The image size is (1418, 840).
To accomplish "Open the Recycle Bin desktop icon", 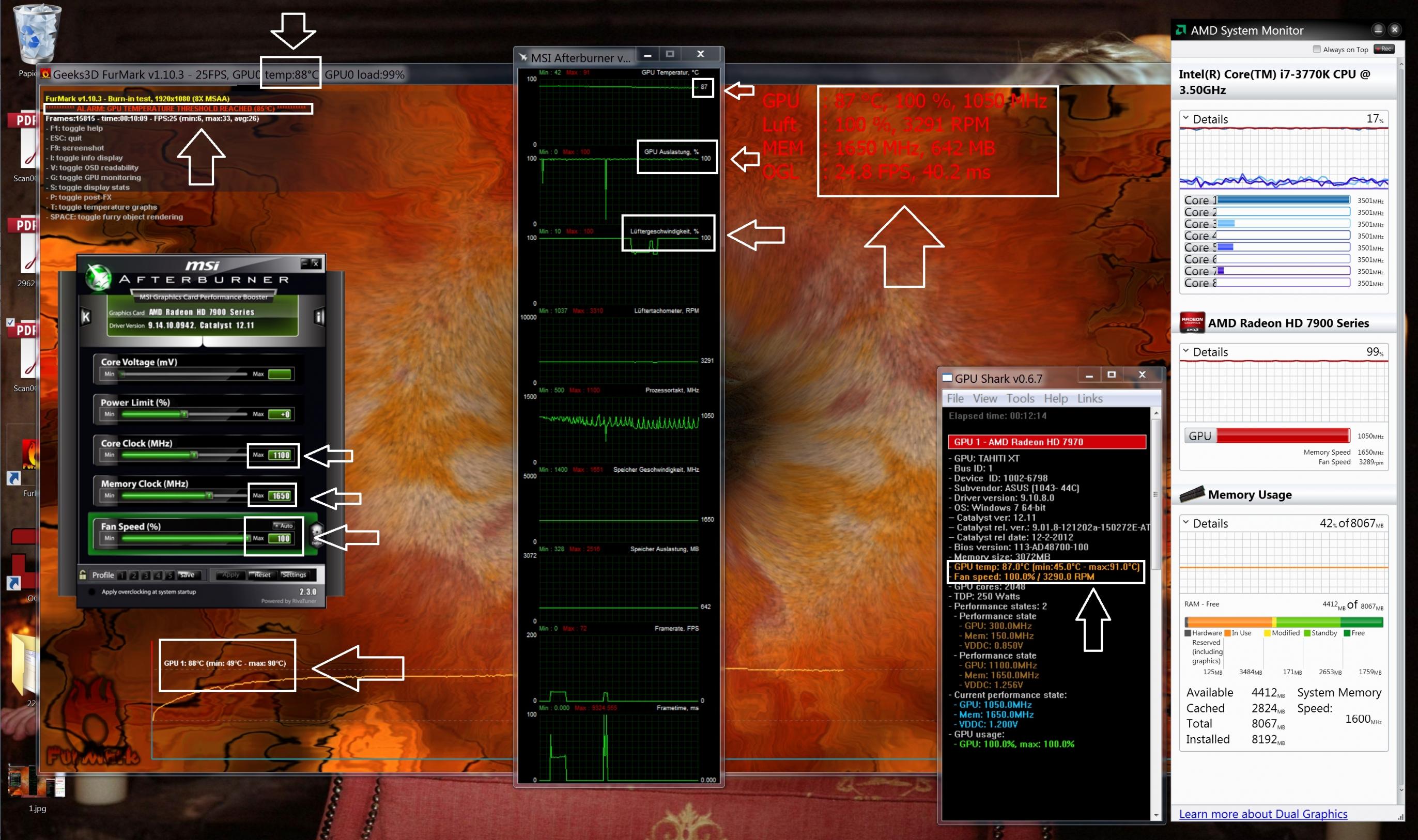I will point(37,34).
